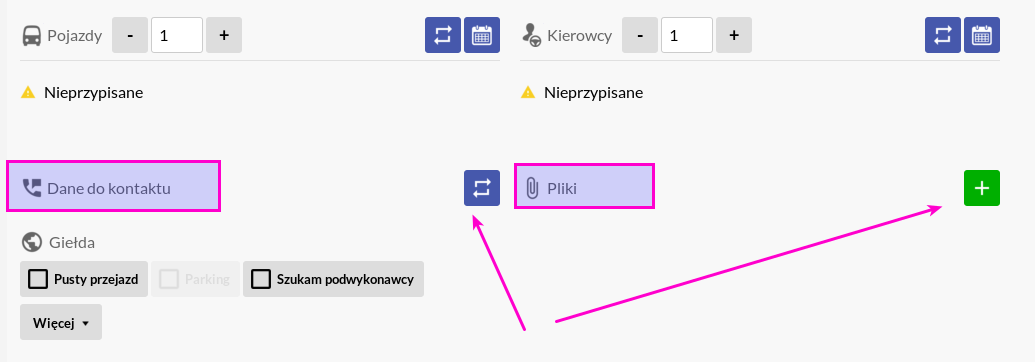This screenshot has height=362, width=1035.
Task: Increase Kierowcy count with plus button
Action: coord(734,35)
